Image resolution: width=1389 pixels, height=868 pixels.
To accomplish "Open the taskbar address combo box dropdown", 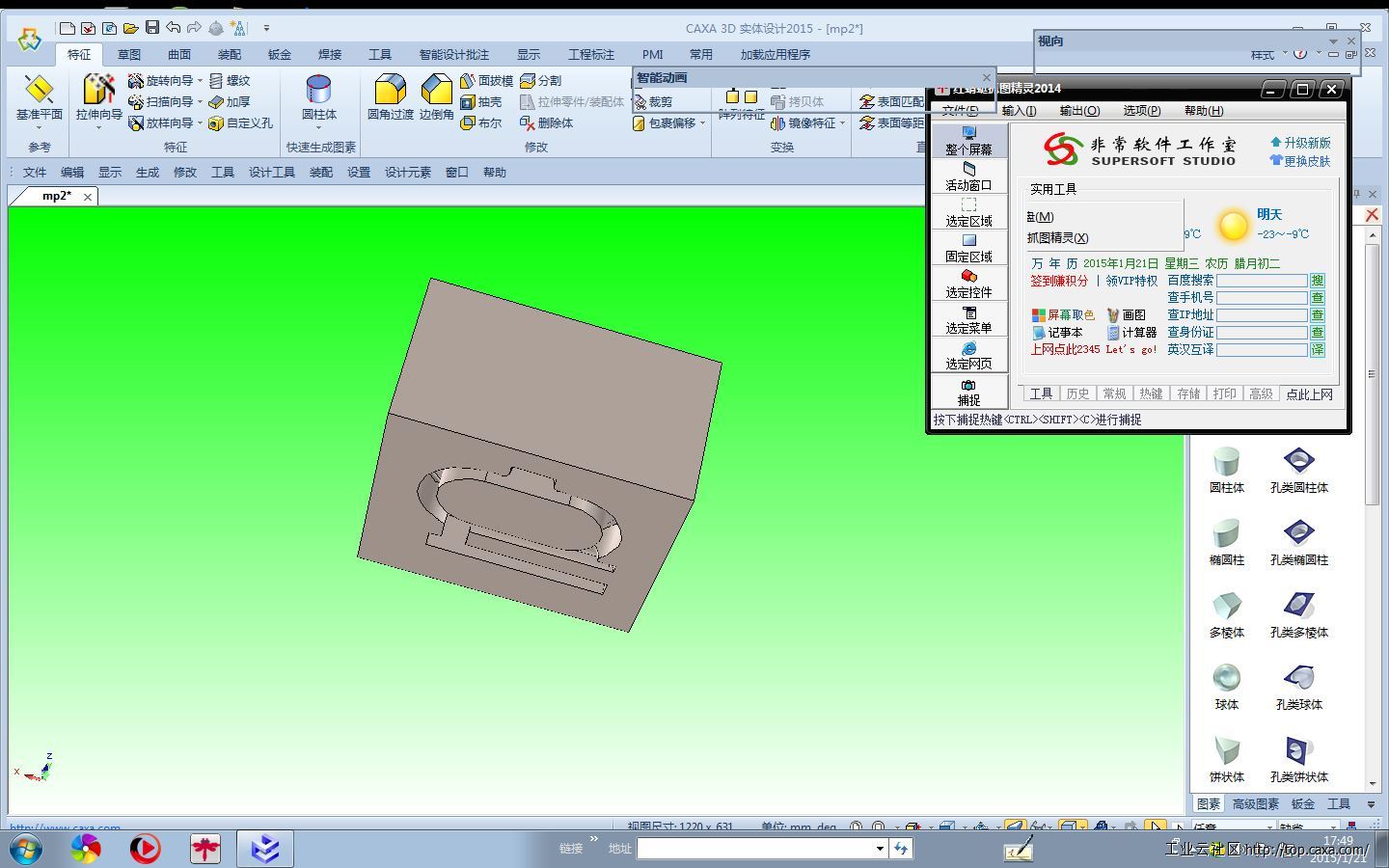I will pos(880,849).
